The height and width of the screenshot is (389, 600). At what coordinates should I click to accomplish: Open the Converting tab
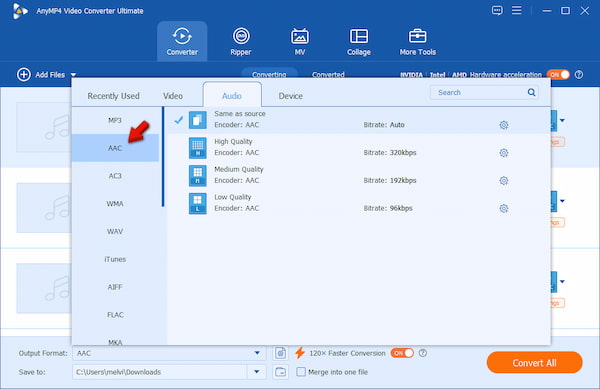tap(269, 74)
